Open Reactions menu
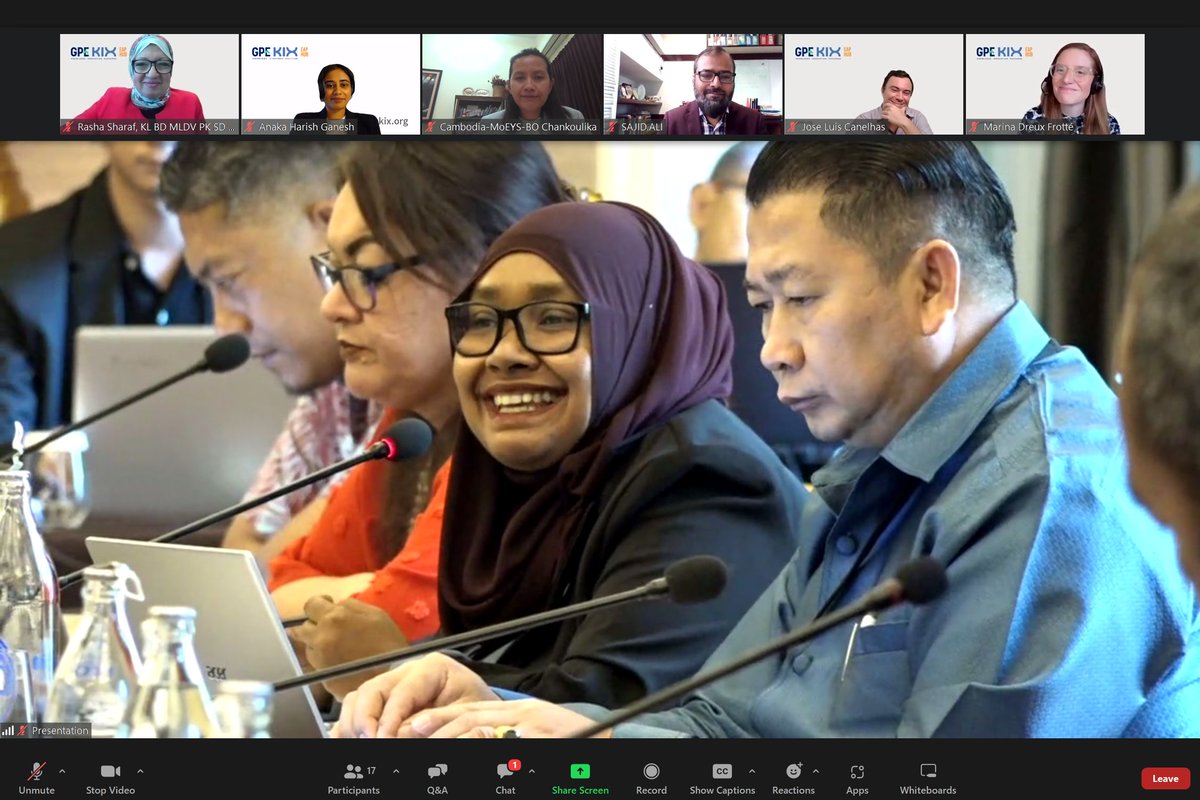1200x800 pixels. click(x=793, y=777)
